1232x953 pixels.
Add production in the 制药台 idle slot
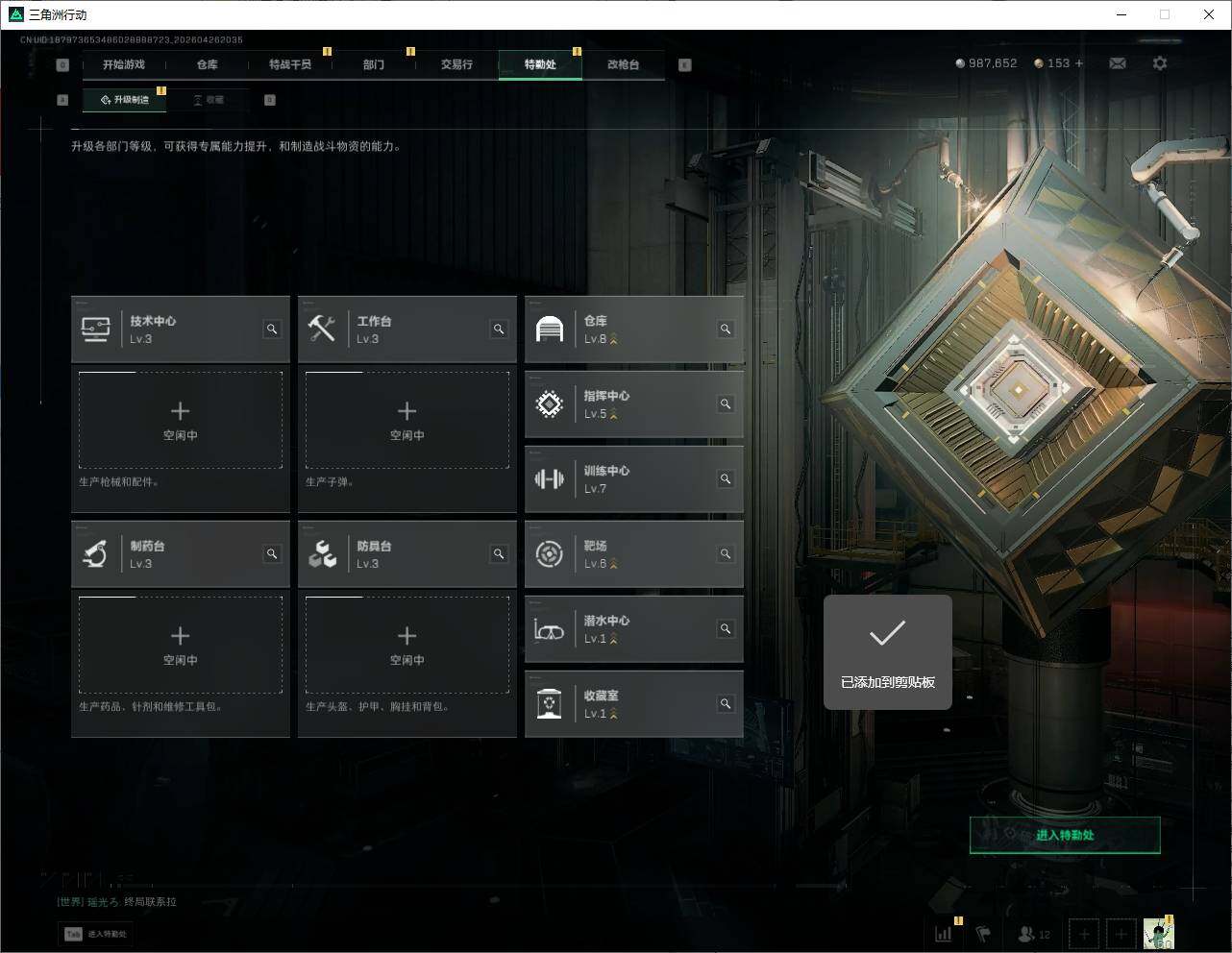tap(181, 645)
